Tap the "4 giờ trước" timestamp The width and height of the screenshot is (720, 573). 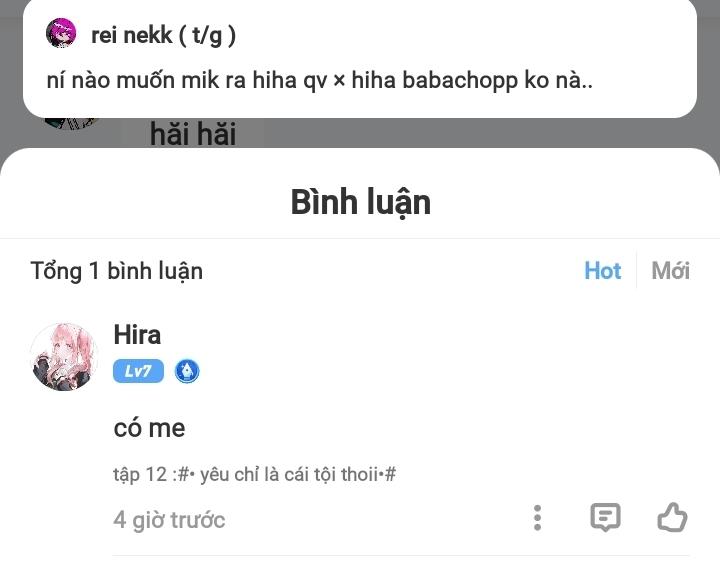click(x=169, y=520)
